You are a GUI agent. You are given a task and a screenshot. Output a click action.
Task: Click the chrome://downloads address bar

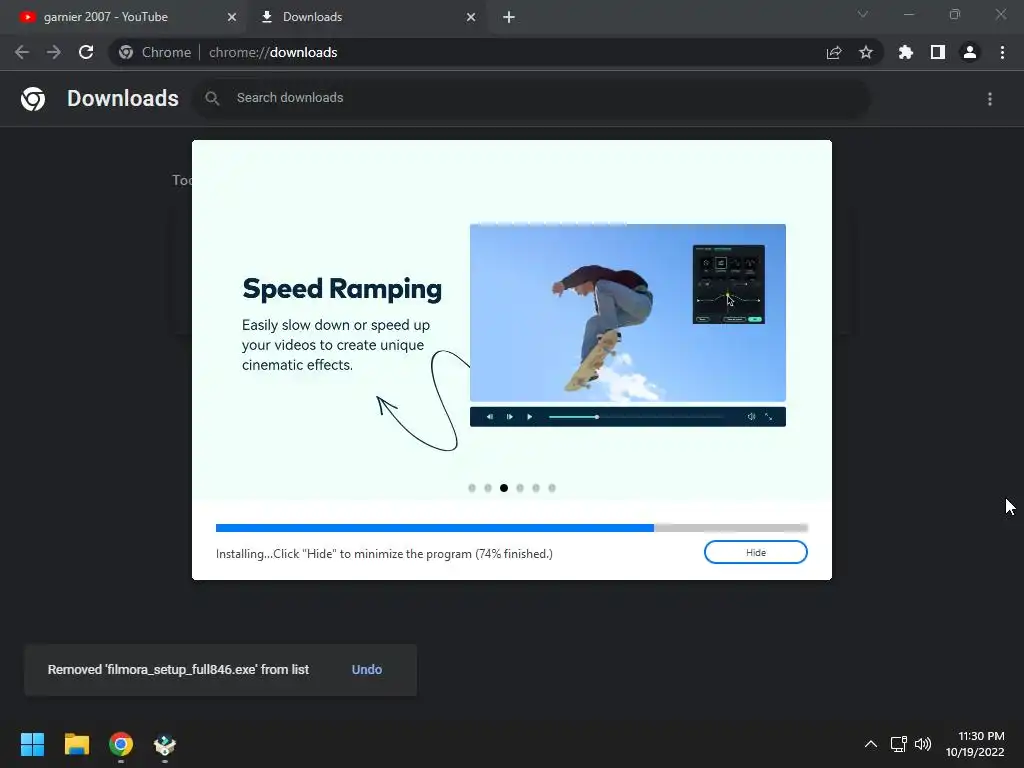(x=496, y=52)
